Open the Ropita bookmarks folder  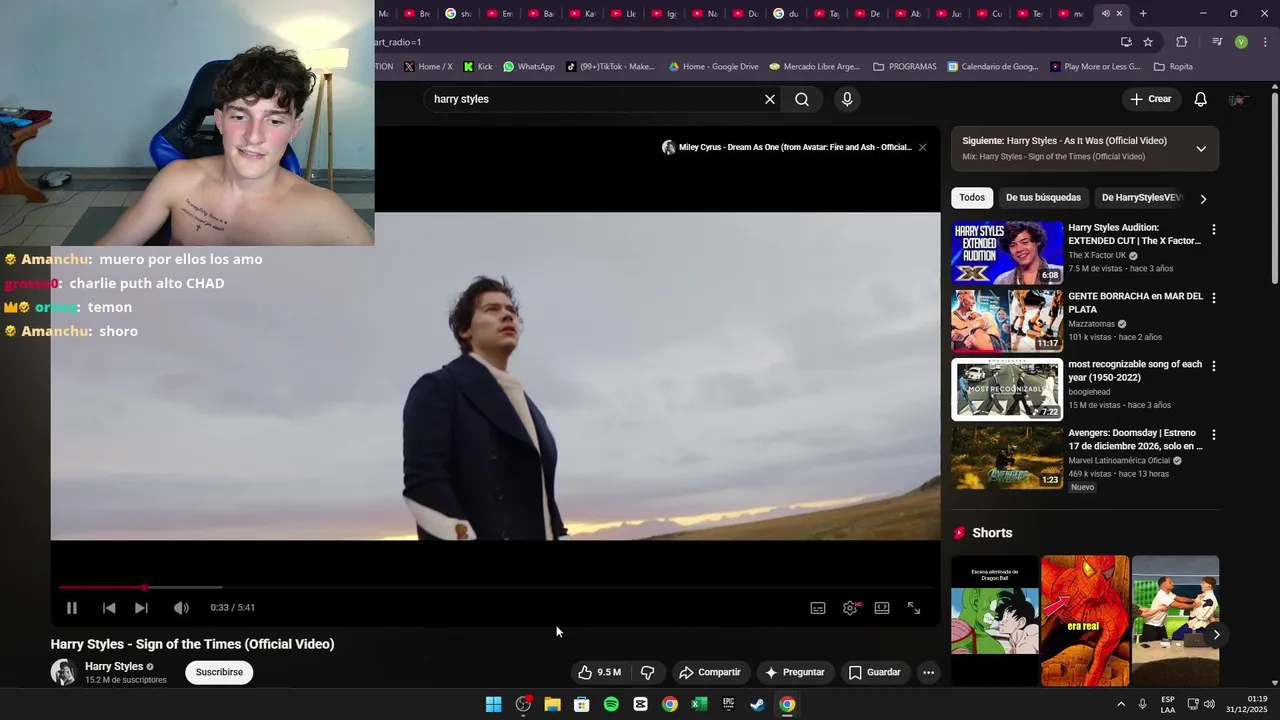1173,67
